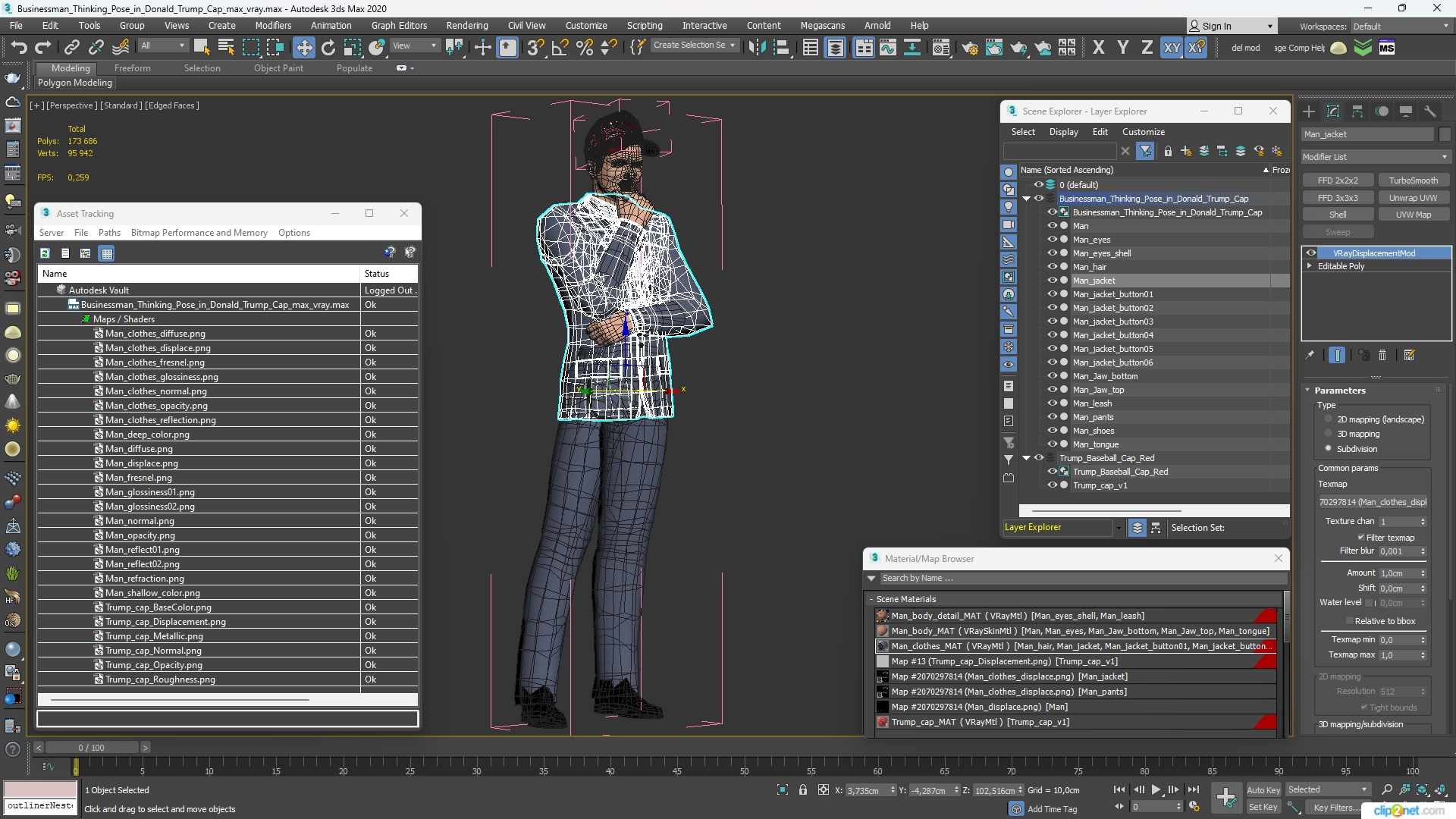Switch to the Freeform ribbon tab
Viewport: 1456px width, 819px height.
pos(132,67)
